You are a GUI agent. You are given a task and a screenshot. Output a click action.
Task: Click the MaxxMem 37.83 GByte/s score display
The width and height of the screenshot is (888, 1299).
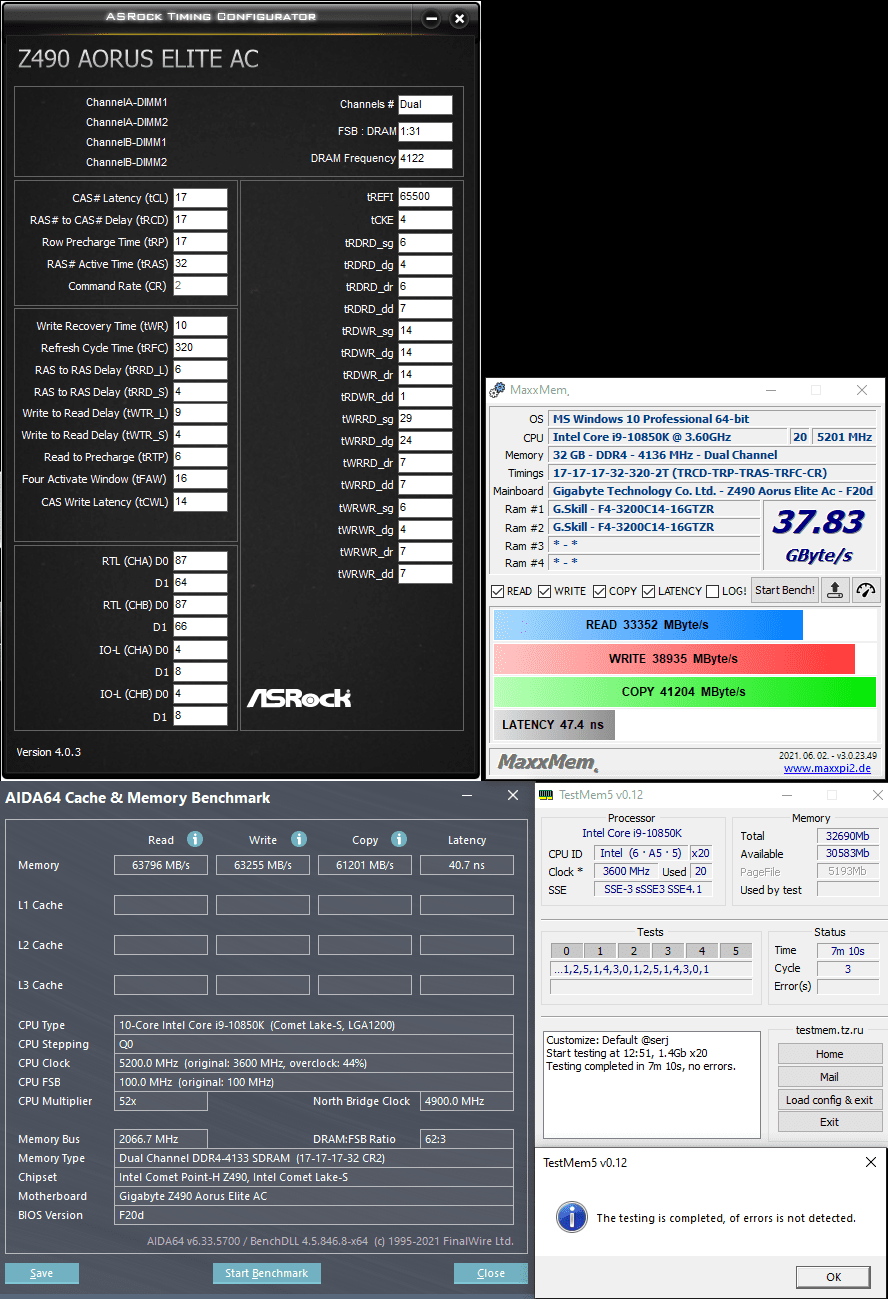tap(820, 537)
